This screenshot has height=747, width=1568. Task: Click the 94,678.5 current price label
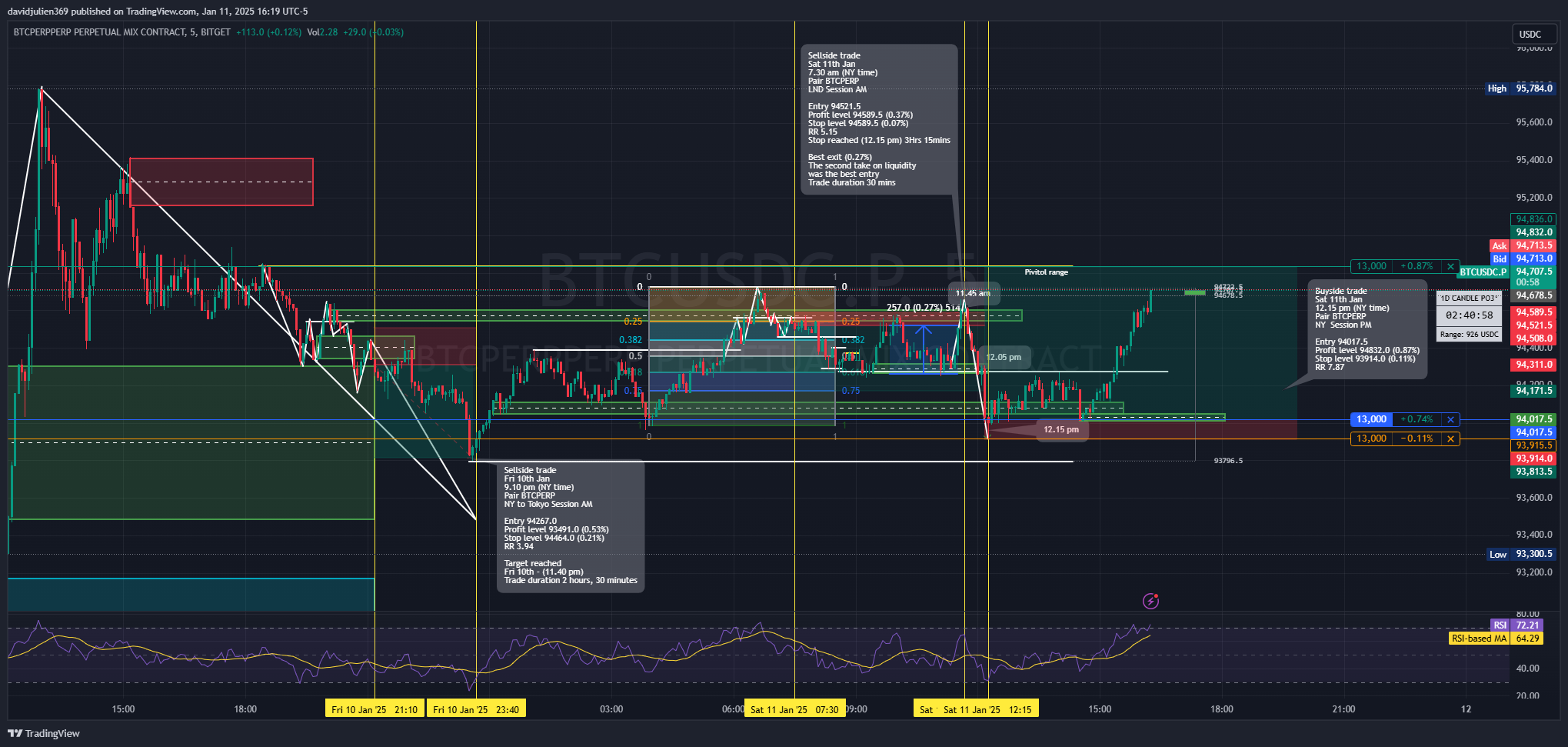(1533, 295)
